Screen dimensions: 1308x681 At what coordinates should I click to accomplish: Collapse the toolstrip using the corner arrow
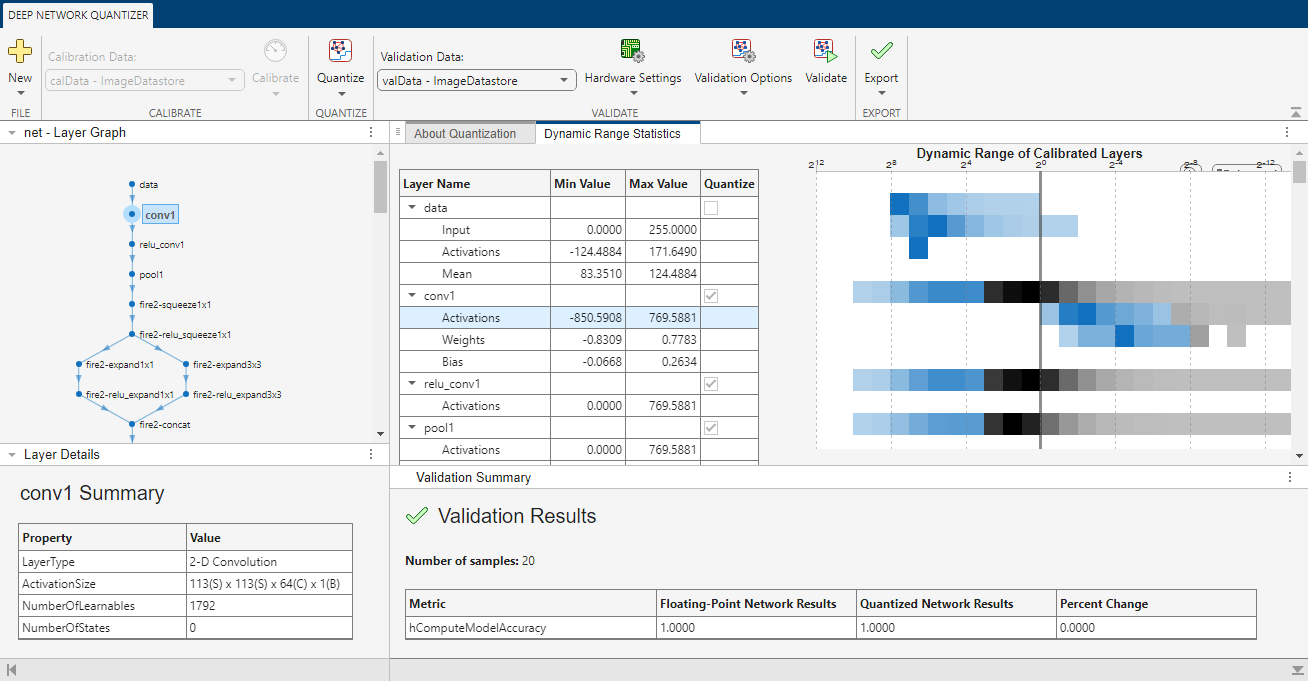pyautogui.click(x=1296, y=113)
